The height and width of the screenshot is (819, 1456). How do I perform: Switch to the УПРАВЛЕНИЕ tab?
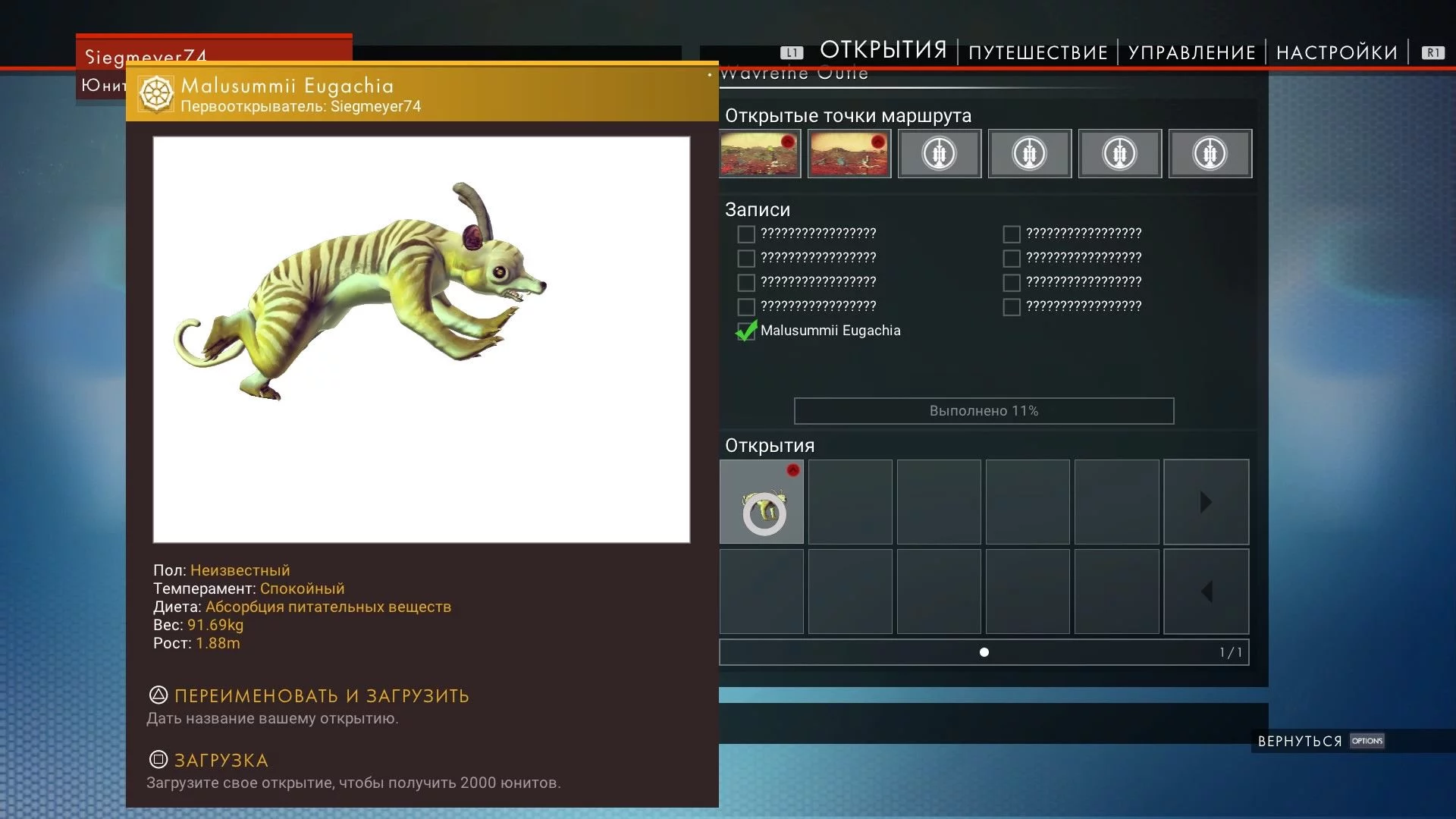[1192, 52]
